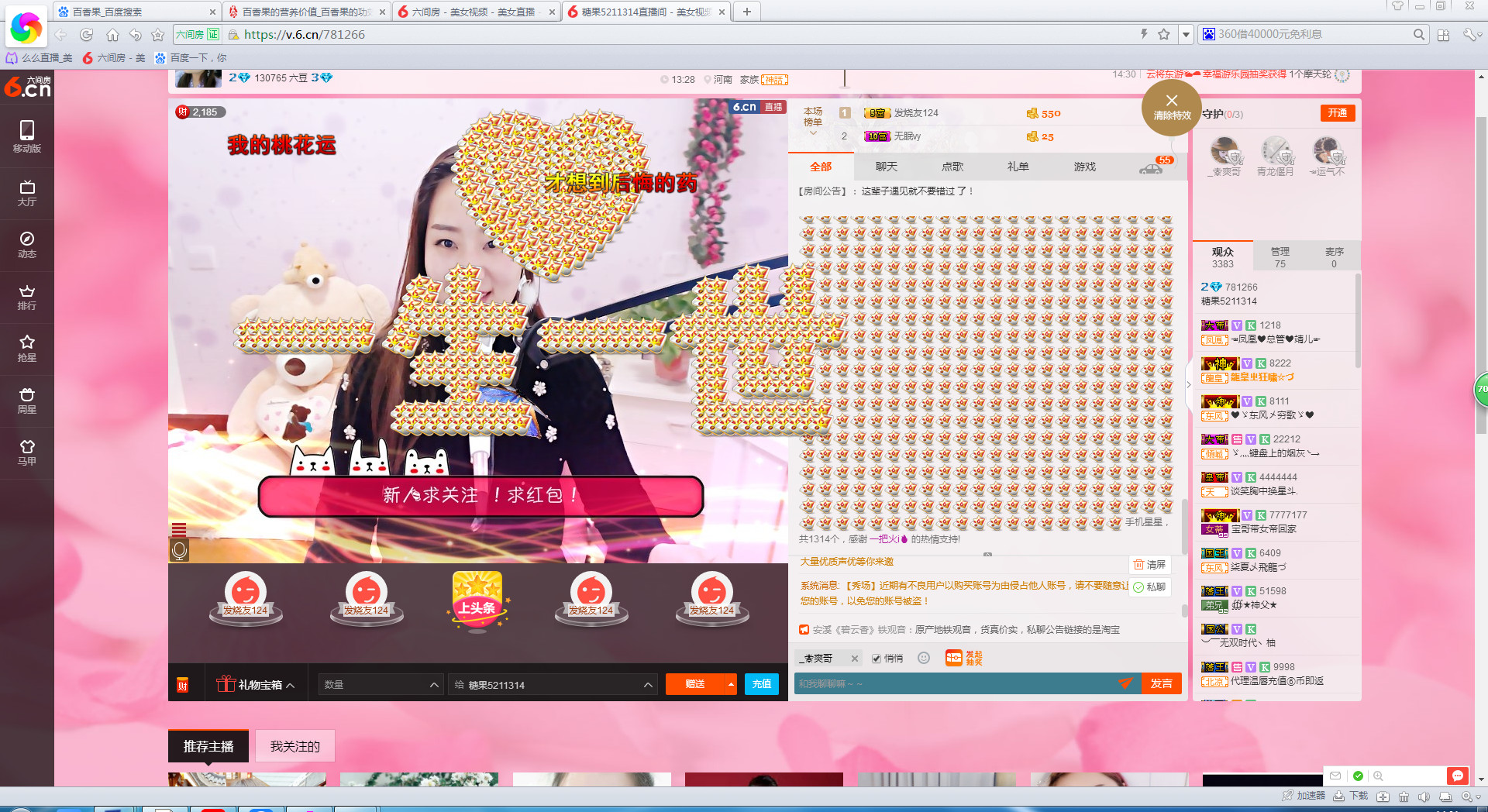Click the 清除特效 clear effects circle
This screenshot has height=812, width=1488.
click(1171, 107)
